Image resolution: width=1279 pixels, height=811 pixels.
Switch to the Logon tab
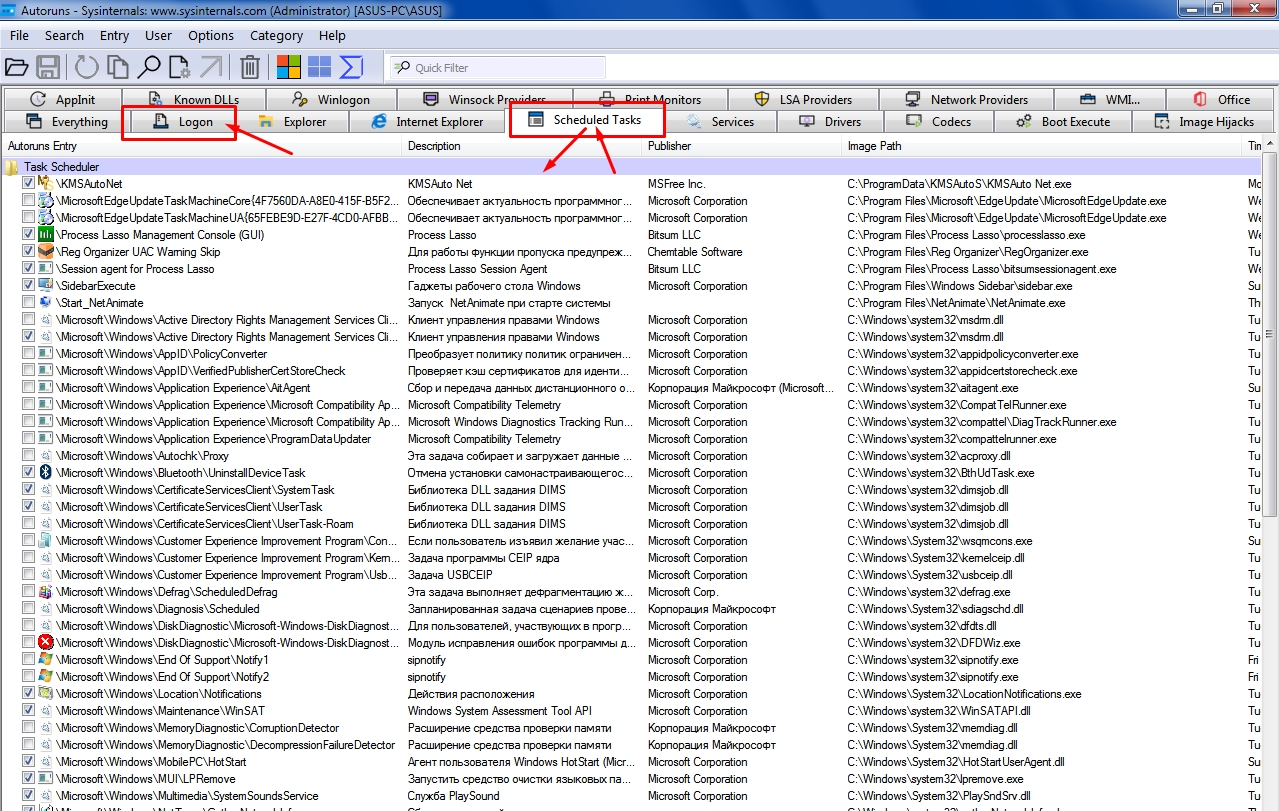pyautogui.click(x=183, y=122)
